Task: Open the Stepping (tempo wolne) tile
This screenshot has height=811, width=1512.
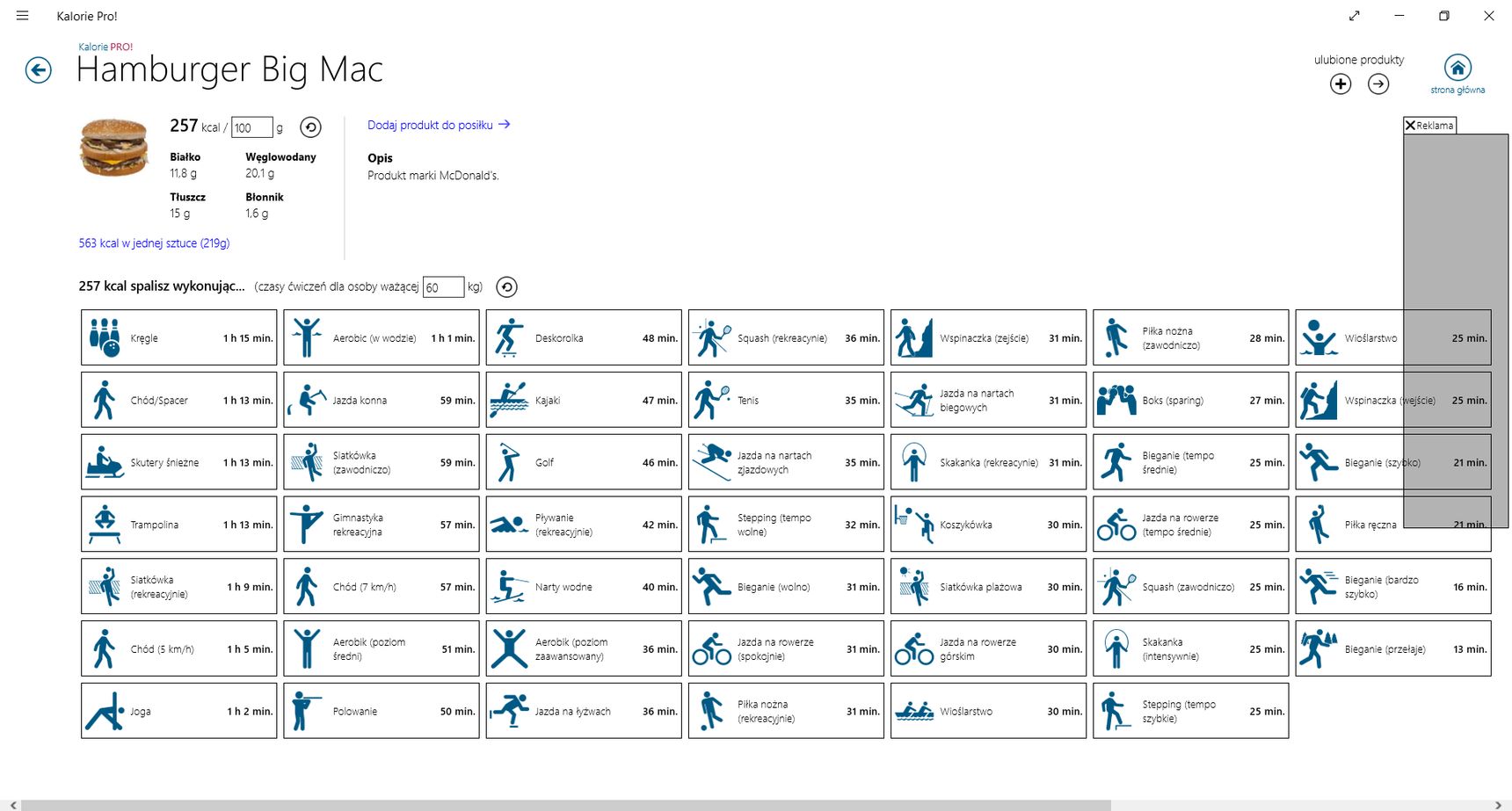Action: point(786,525)
